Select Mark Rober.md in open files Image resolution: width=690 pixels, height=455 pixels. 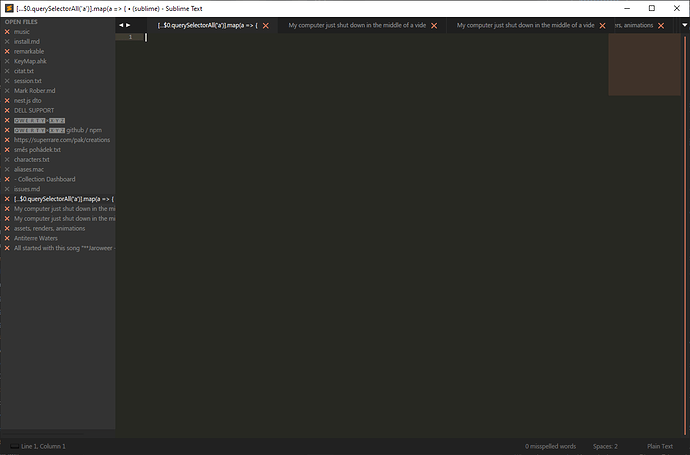coord(34,91)
